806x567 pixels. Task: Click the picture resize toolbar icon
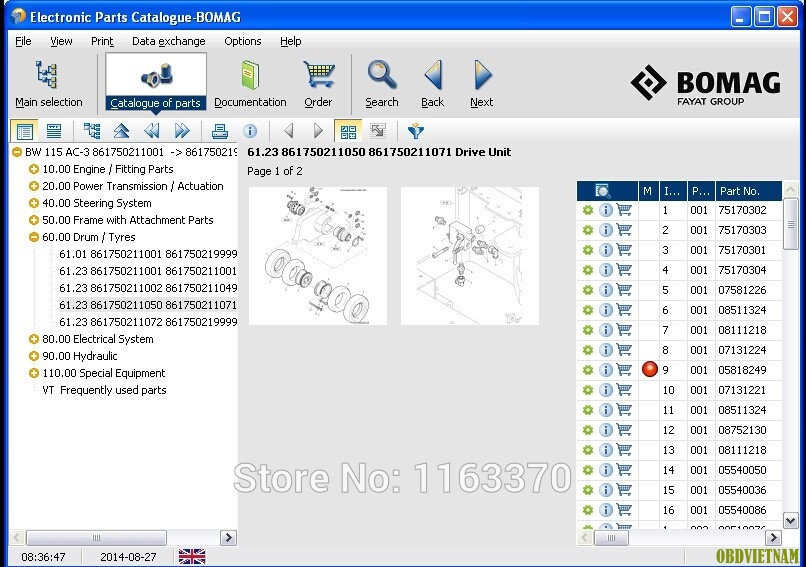coord(378,131)
